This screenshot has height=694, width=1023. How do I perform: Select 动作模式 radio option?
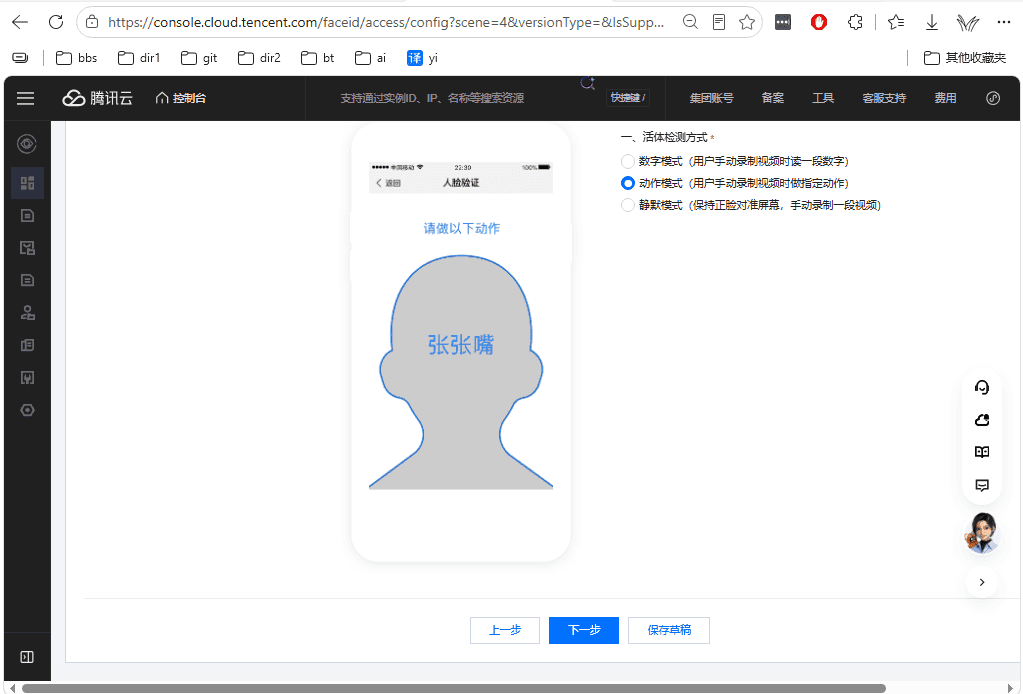[x=628, y=183]
